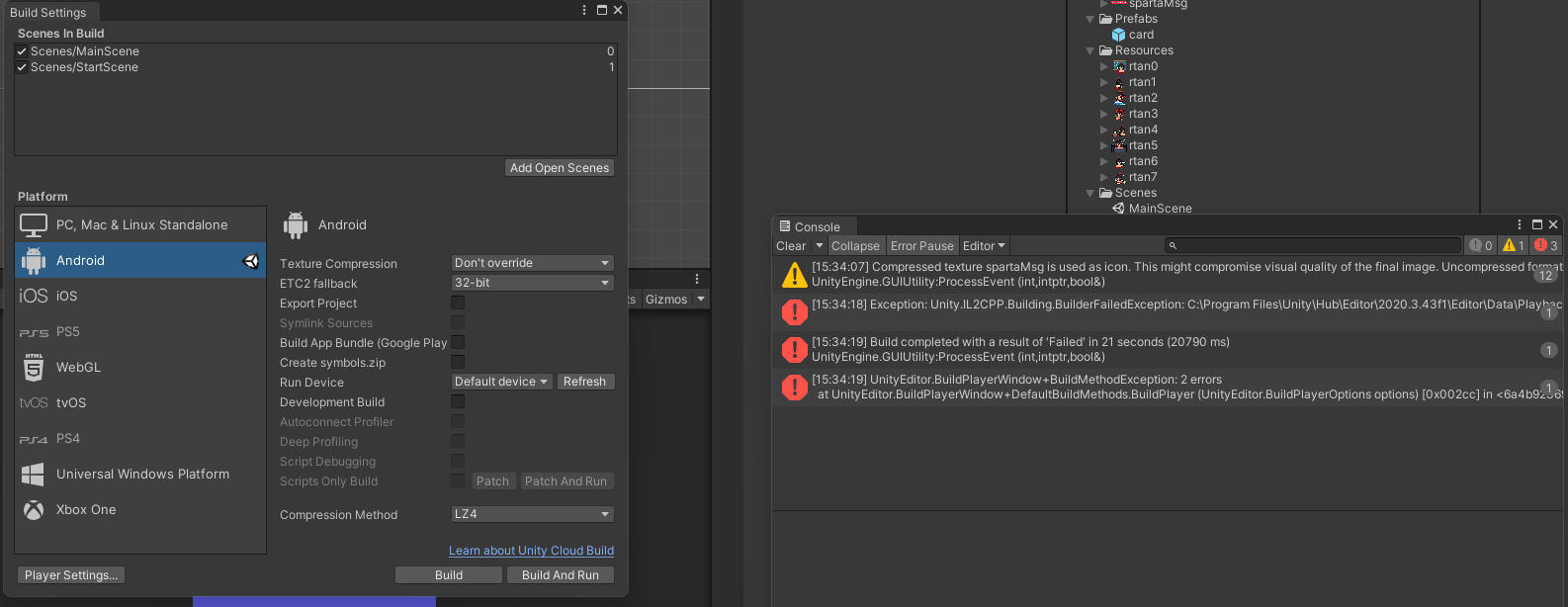Image resolution: width=1568 pixels, height=607 pixels.
Task: Open the Run Device Default device dropdown
Action: [x=502, y=382]
